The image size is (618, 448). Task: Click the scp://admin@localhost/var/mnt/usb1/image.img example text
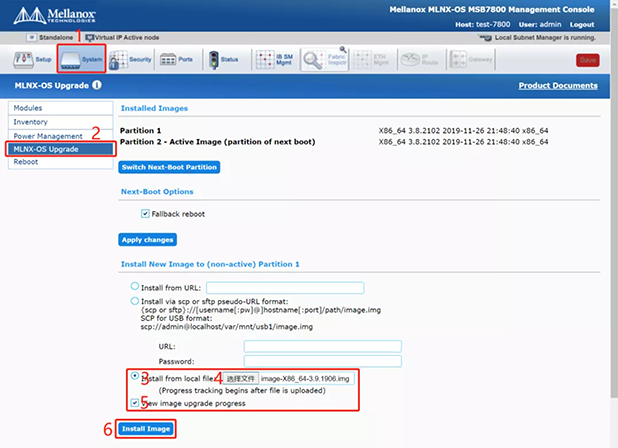227,327
